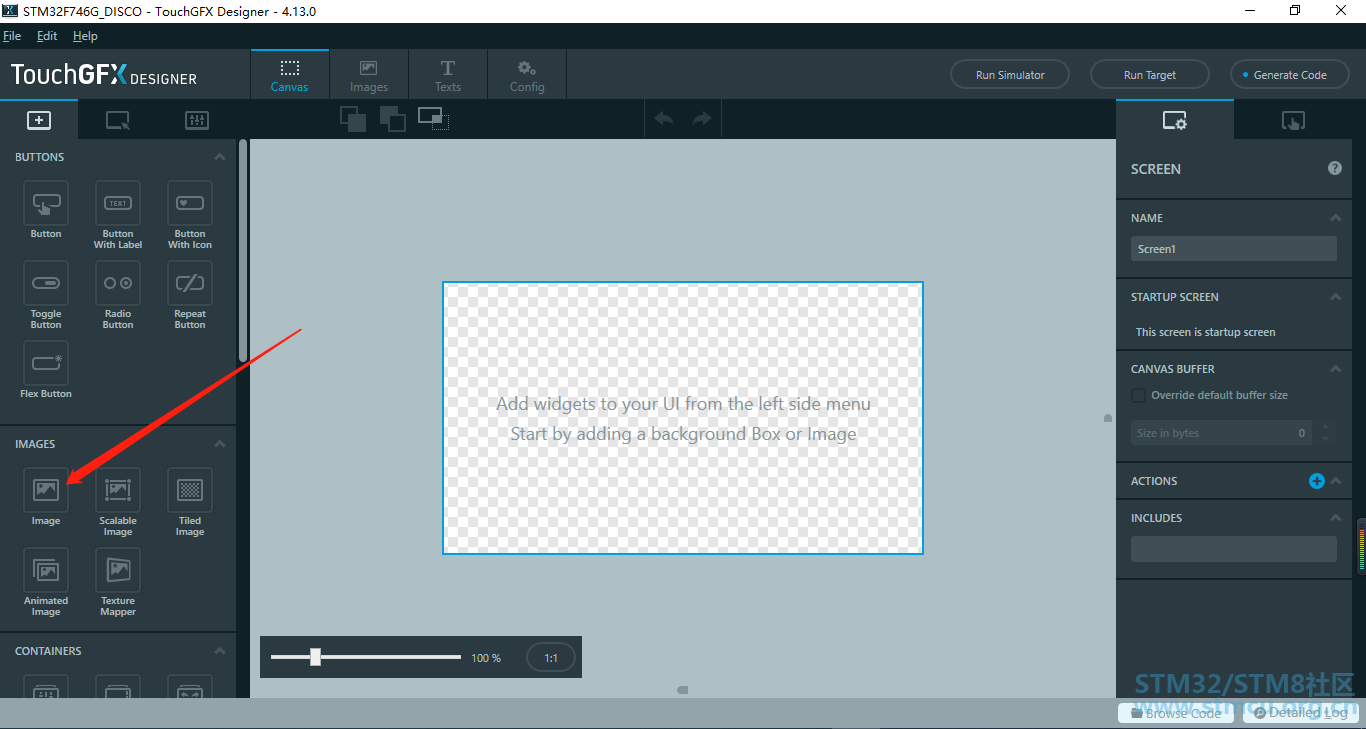Click the Size in bytes field
Image resolution: width=1366 pixels, height=729 pixels.
pos(1222,433)
